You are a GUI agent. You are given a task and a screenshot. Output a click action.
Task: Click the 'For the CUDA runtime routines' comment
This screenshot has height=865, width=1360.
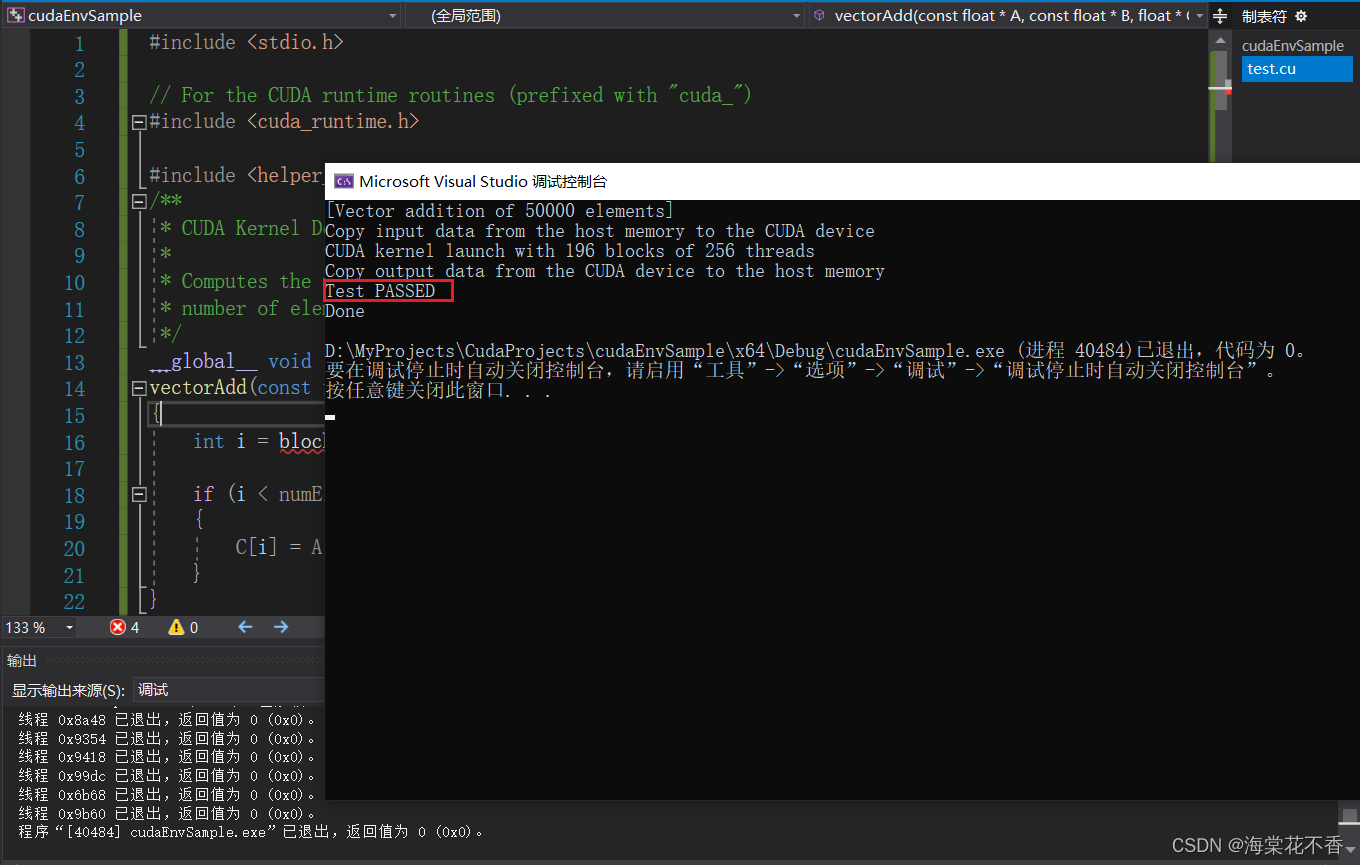450,95
